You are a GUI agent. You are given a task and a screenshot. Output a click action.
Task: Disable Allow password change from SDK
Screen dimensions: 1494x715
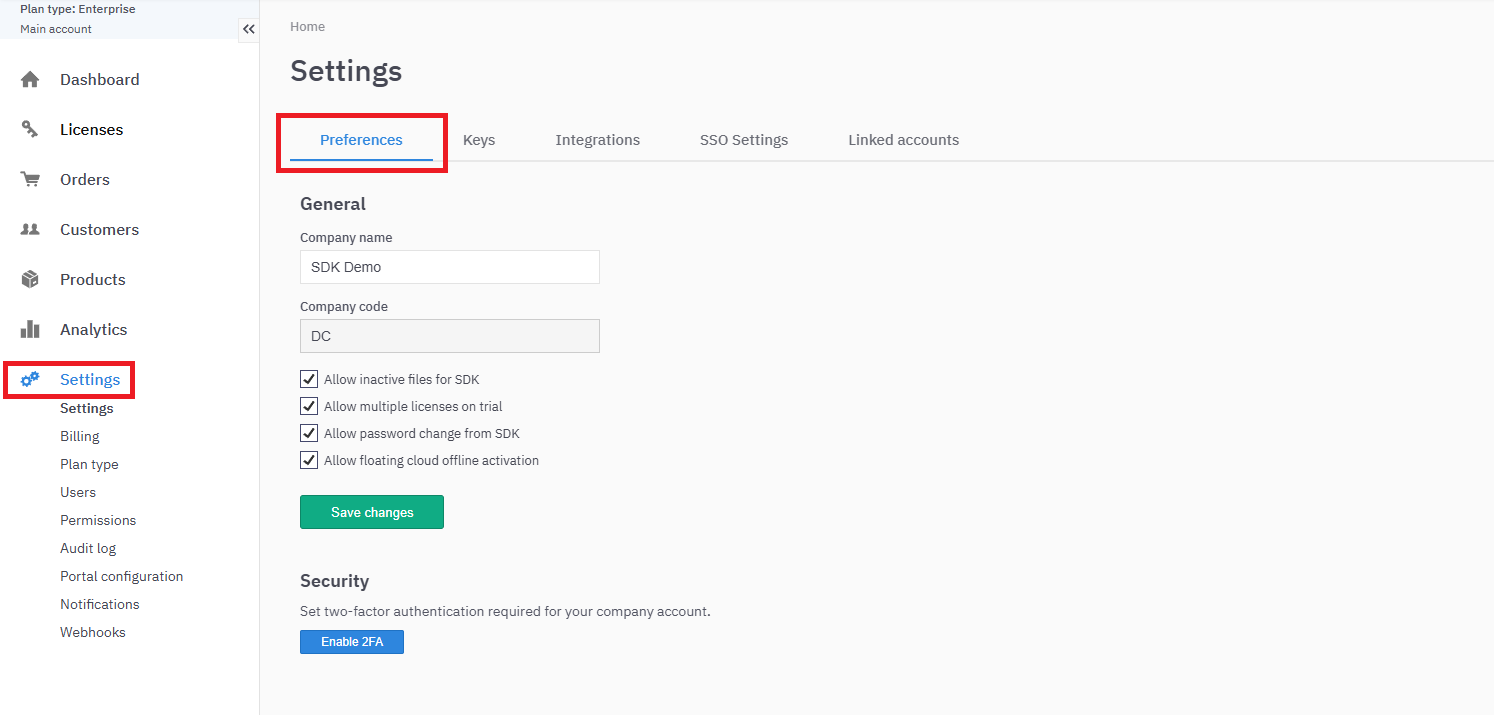(x=309, y=434)
